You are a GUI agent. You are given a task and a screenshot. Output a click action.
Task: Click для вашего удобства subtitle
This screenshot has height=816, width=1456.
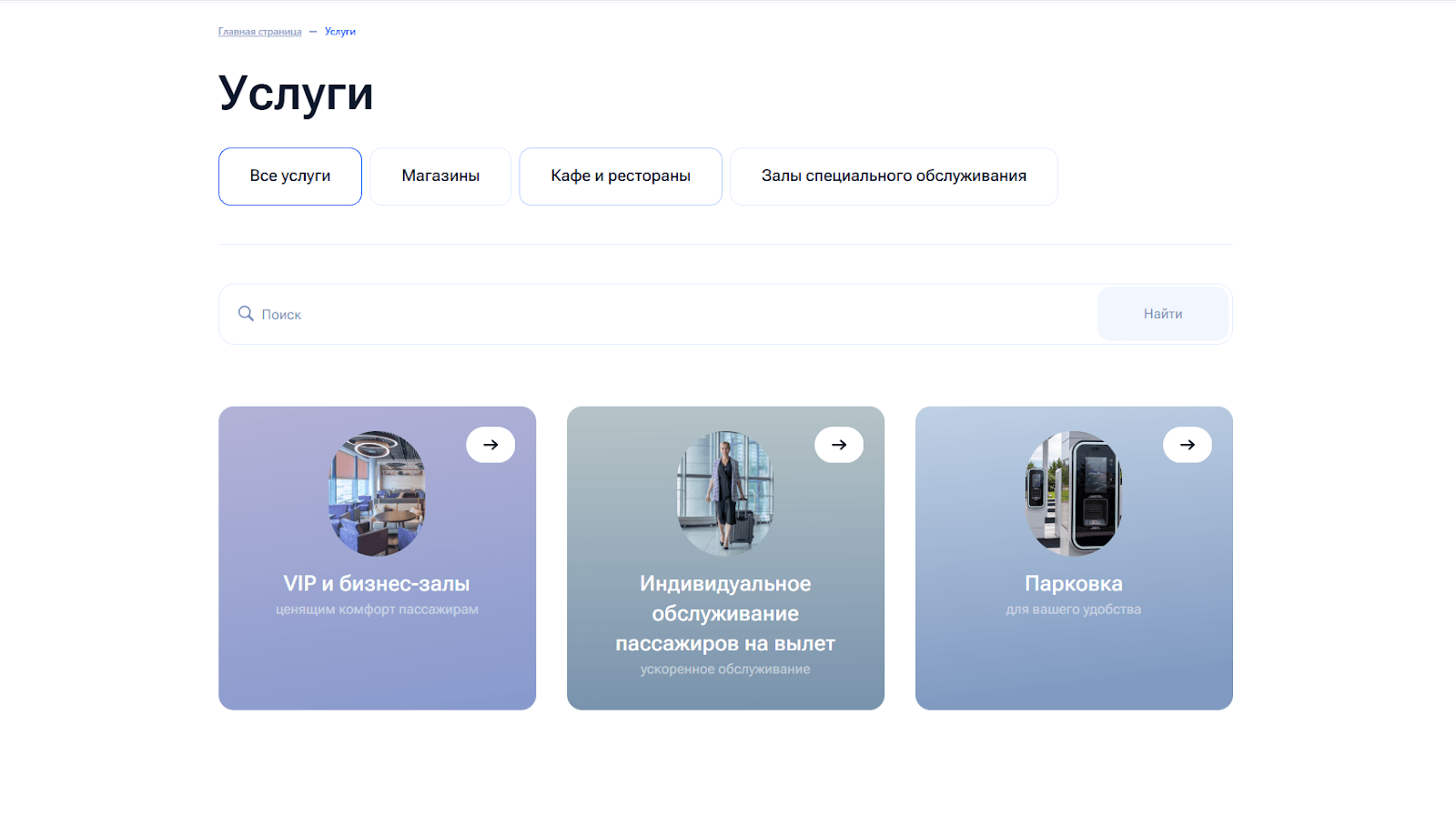1074,609
